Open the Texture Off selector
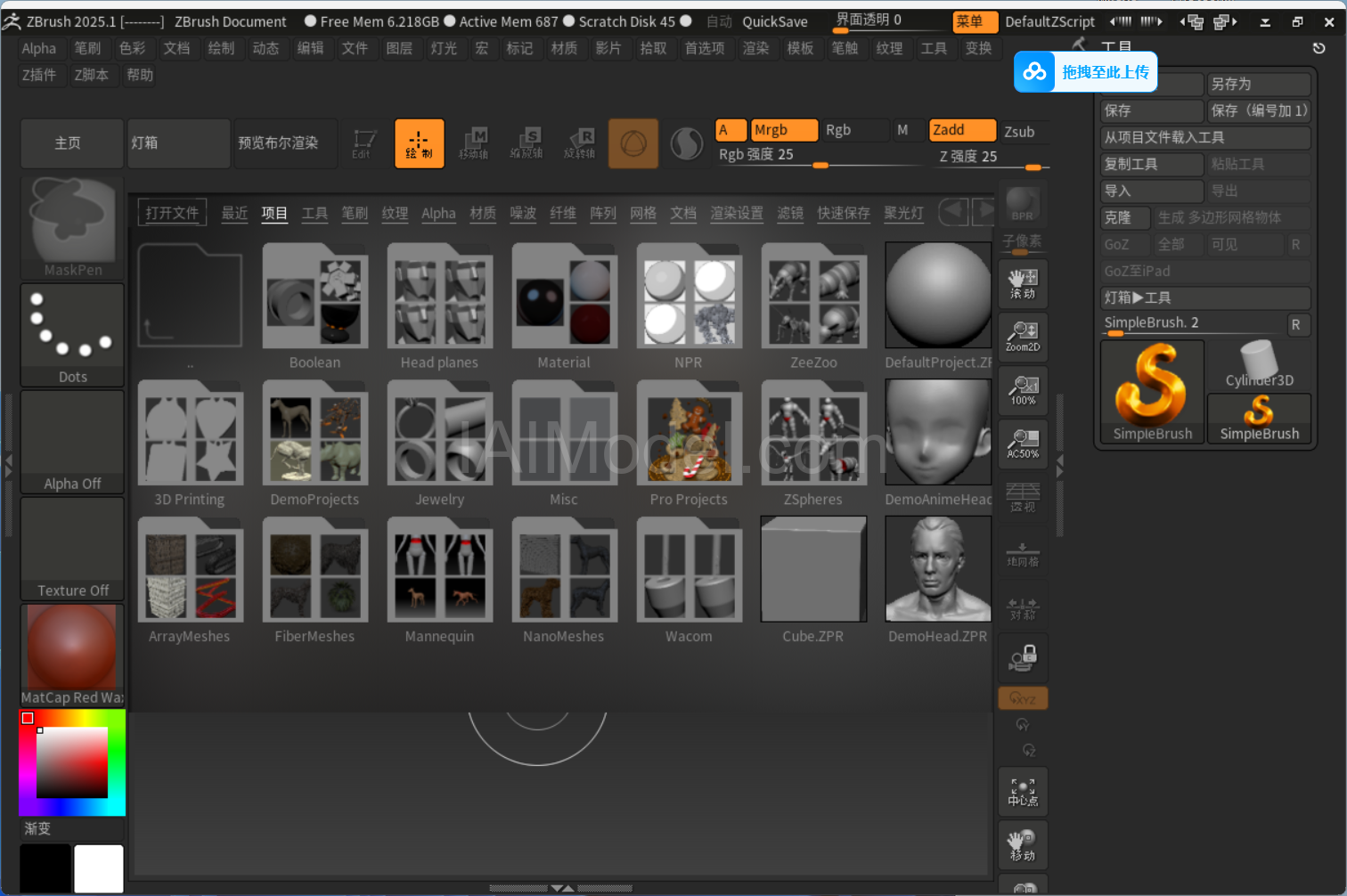Image resolution: width=1347 pixels, height=896 pixels. [x=73, y=549]
